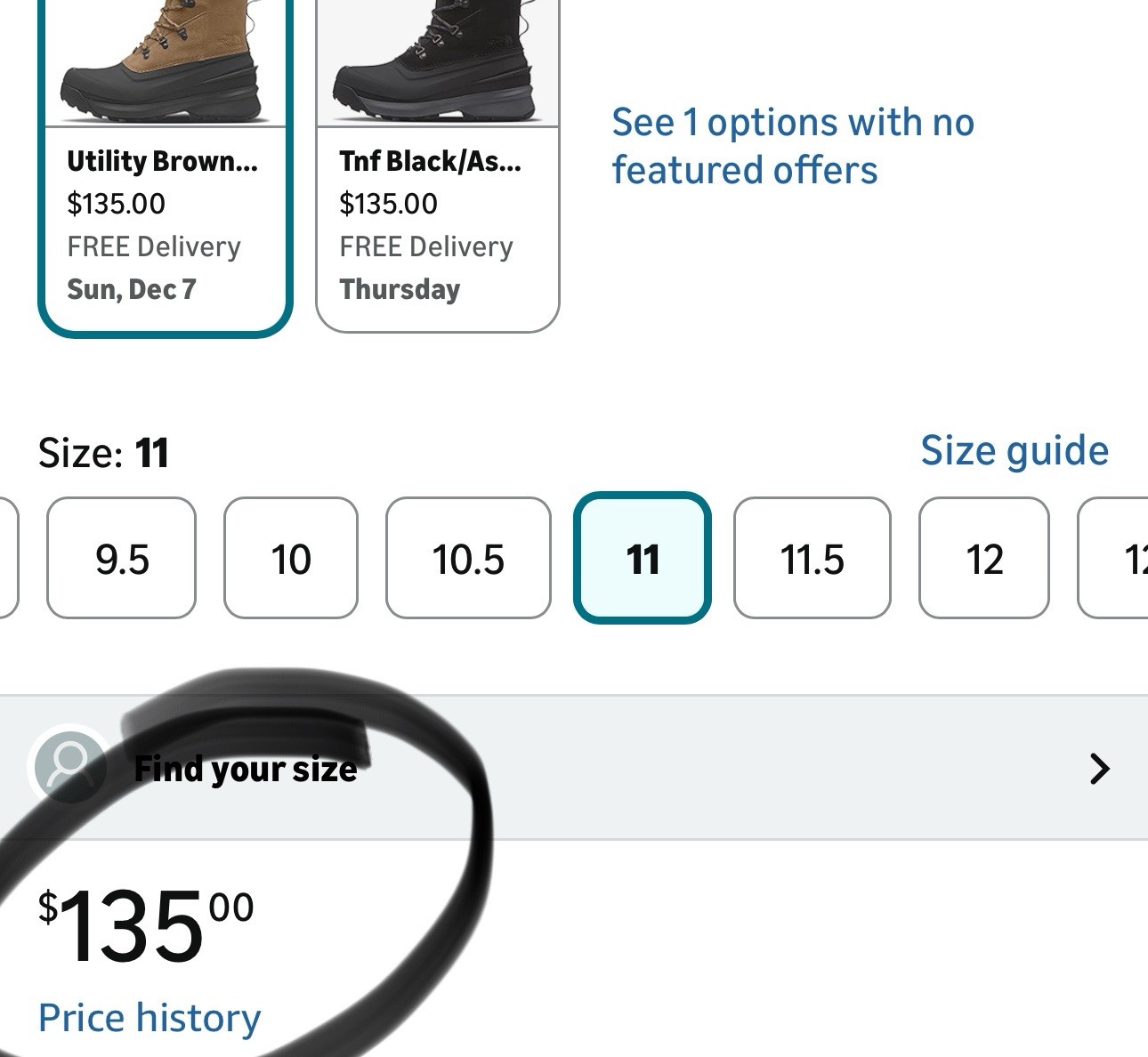Open the Find your size chevron arrow
Viewport: 1148px width, 1057px height.
1099,768
